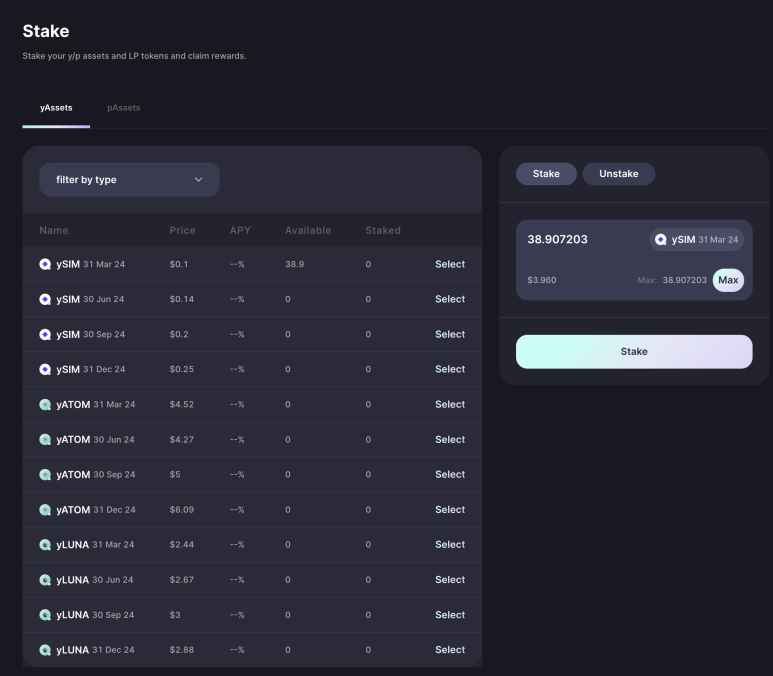Click the Max button

728,280
